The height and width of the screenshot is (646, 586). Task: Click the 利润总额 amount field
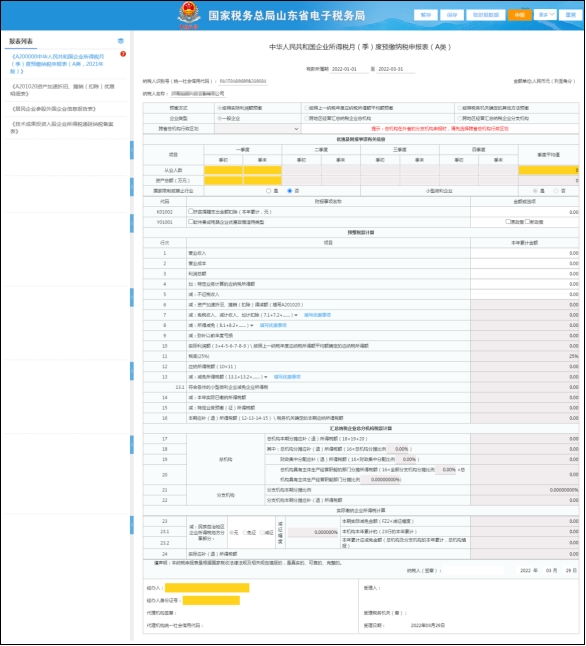[x=525, y=274]
